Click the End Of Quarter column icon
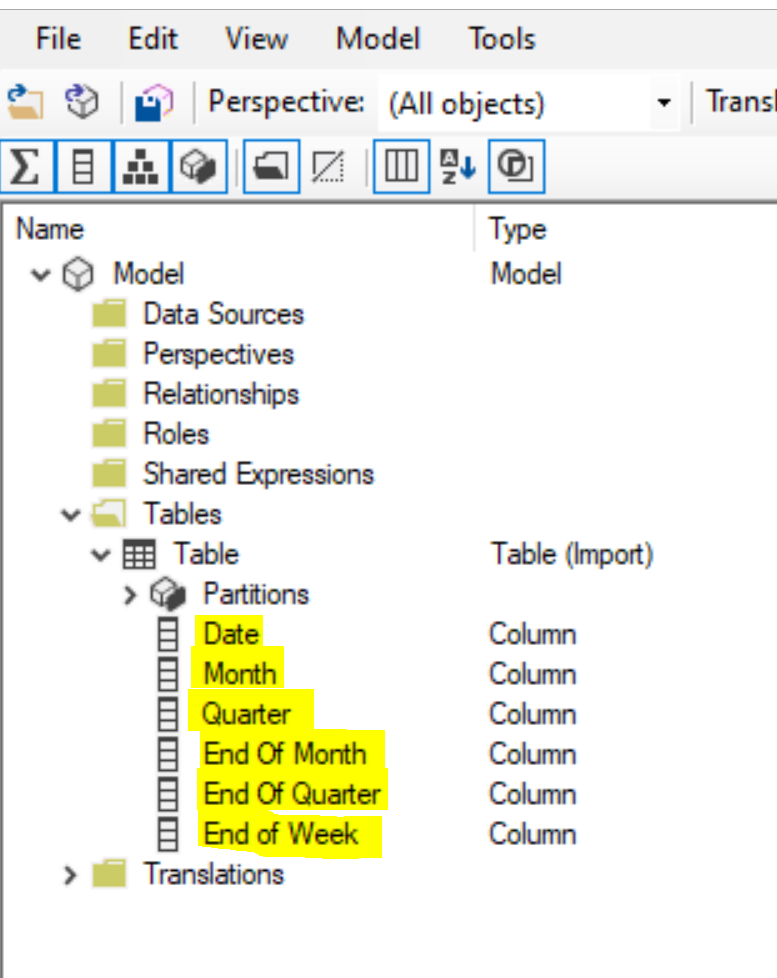Screen dimensions: 777x978 coord(168,794)
